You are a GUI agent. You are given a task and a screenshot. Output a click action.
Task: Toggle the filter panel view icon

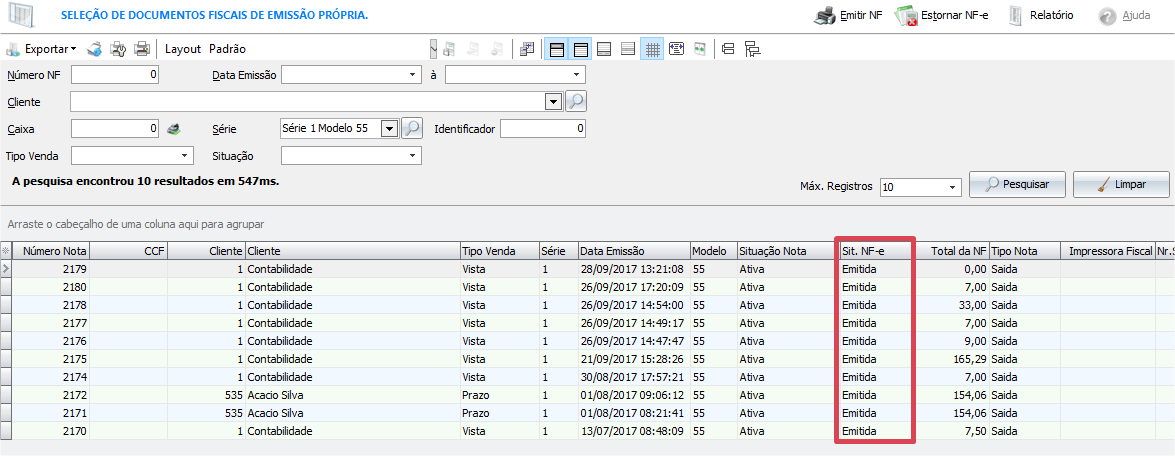(556, 49)
